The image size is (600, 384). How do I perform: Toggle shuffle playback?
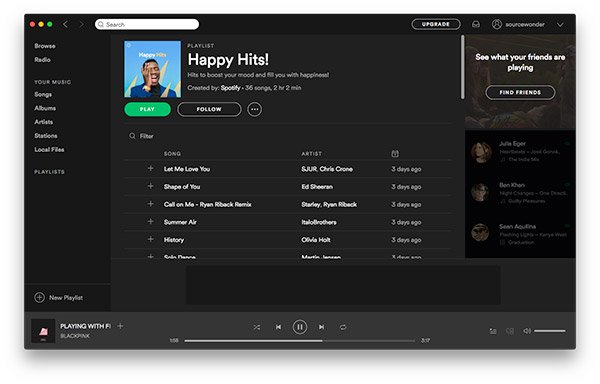click(256, 327)
